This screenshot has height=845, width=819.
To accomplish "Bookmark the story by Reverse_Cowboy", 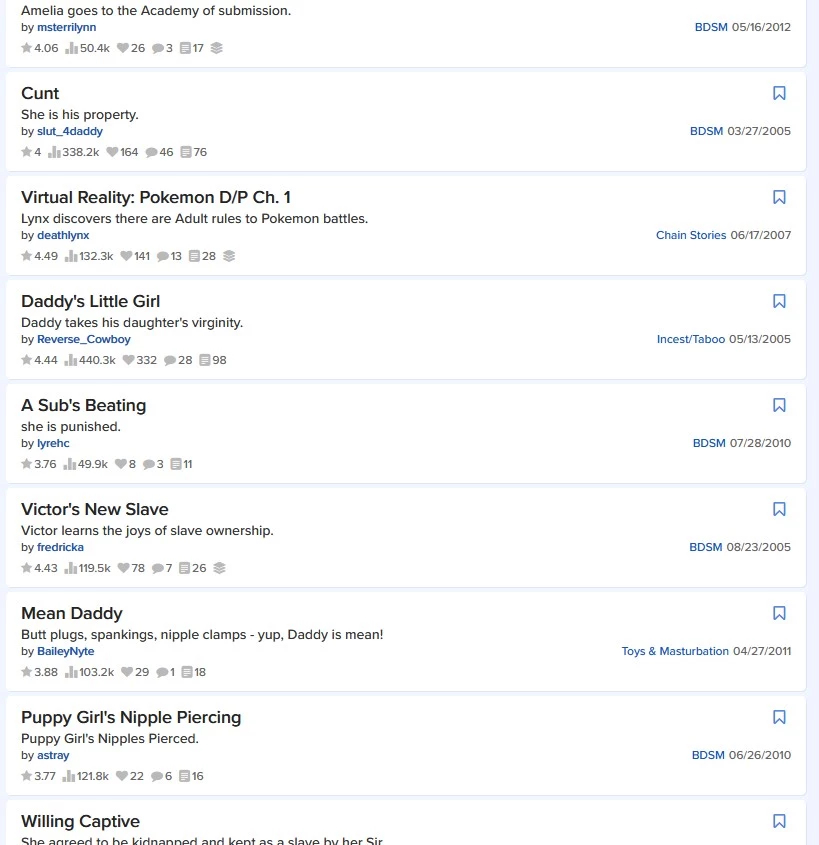I will pyautogui.click(x=779, y=301).
